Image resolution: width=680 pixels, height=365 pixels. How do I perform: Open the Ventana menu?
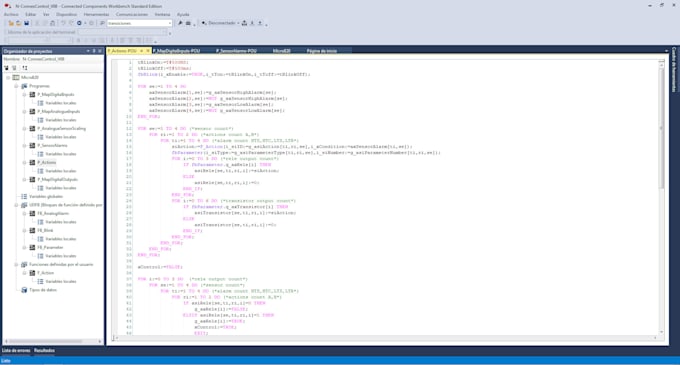162,14
